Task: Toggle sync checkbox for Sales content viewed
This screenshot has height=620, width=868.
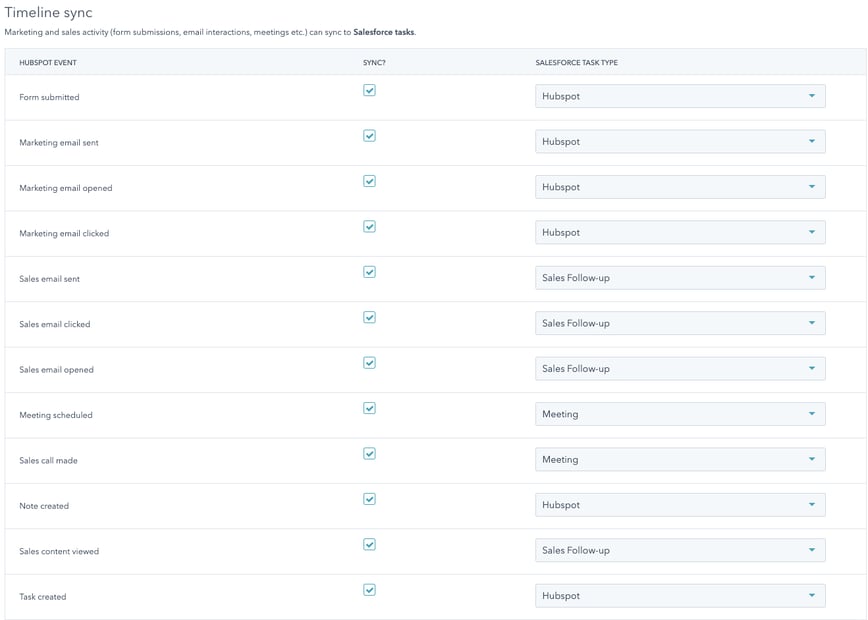Action: [369, 544]
